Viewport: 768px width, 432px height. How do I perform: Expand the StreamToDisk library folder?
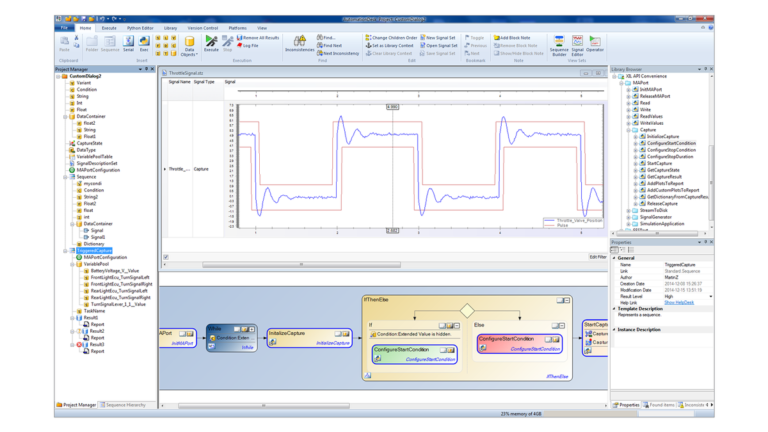click(x=628, y=211)
